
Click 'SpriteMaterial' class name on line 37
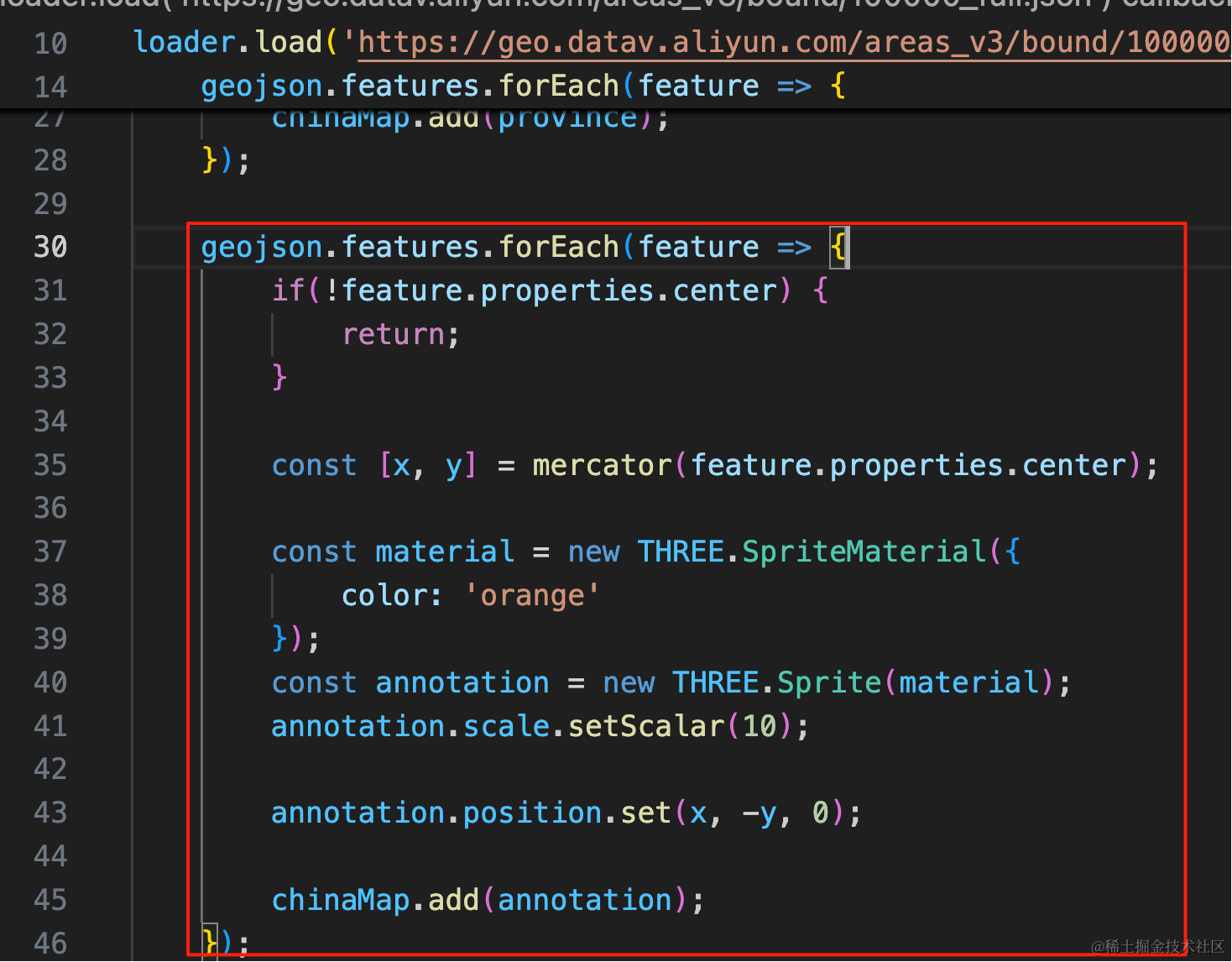[x=864, y=552]
